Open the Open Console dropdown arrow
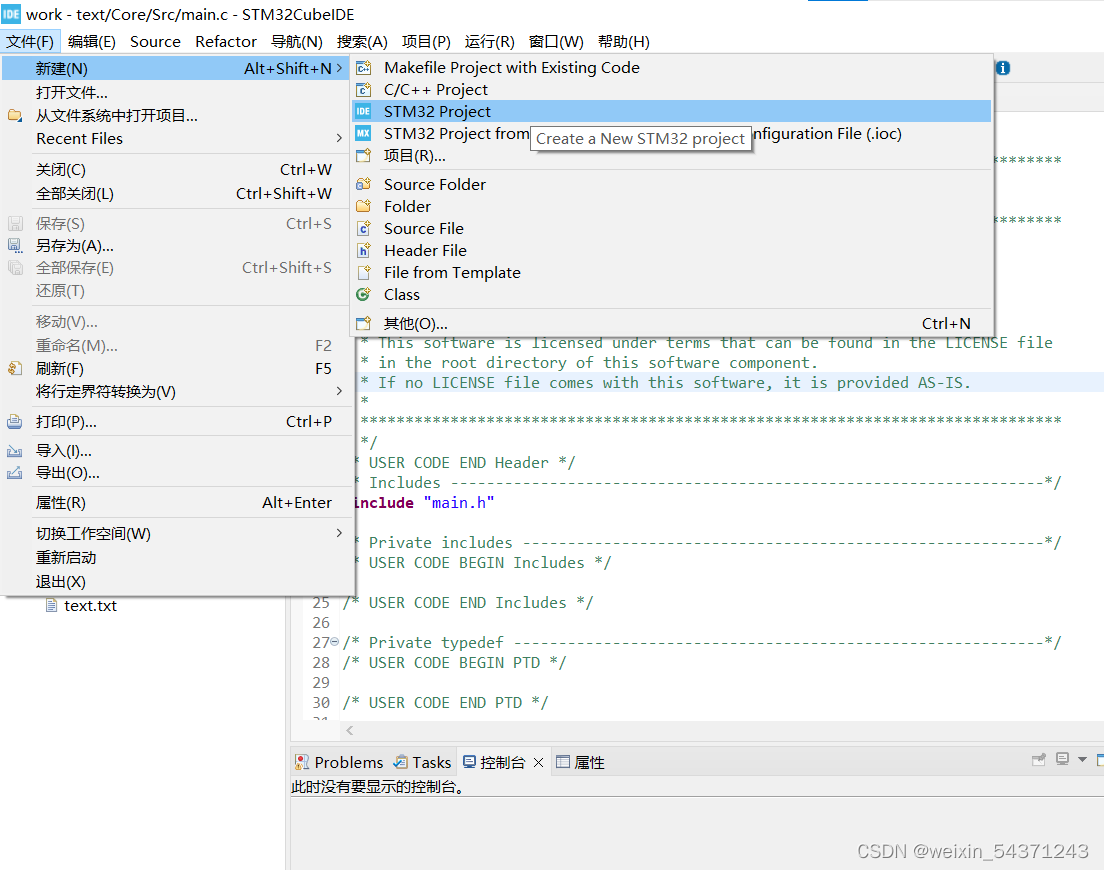The width and height of the screenshot is (1104, 870). pos(1081,759)
